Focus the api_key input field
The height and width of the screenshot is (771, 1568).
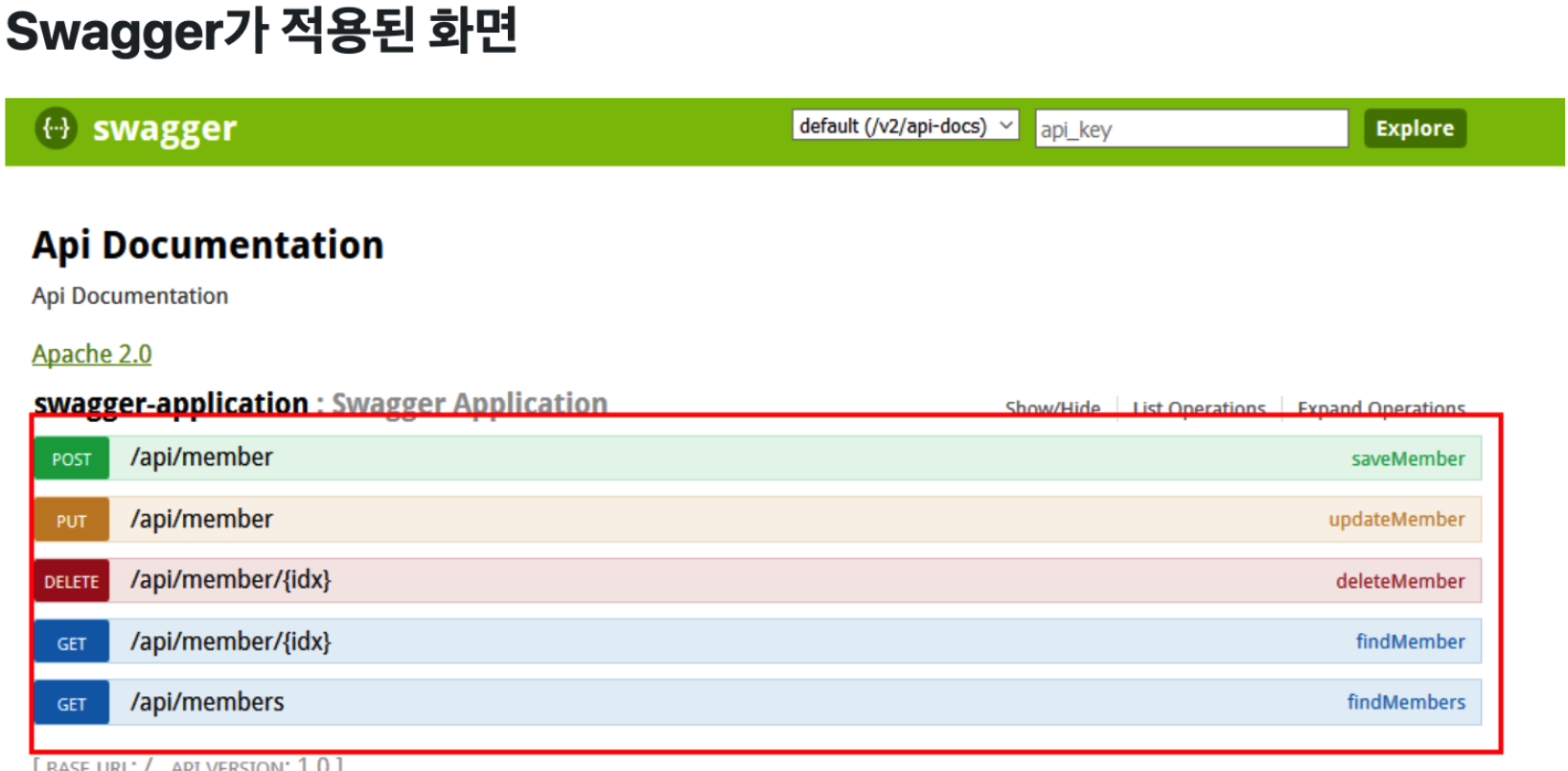coord(1191,128)
